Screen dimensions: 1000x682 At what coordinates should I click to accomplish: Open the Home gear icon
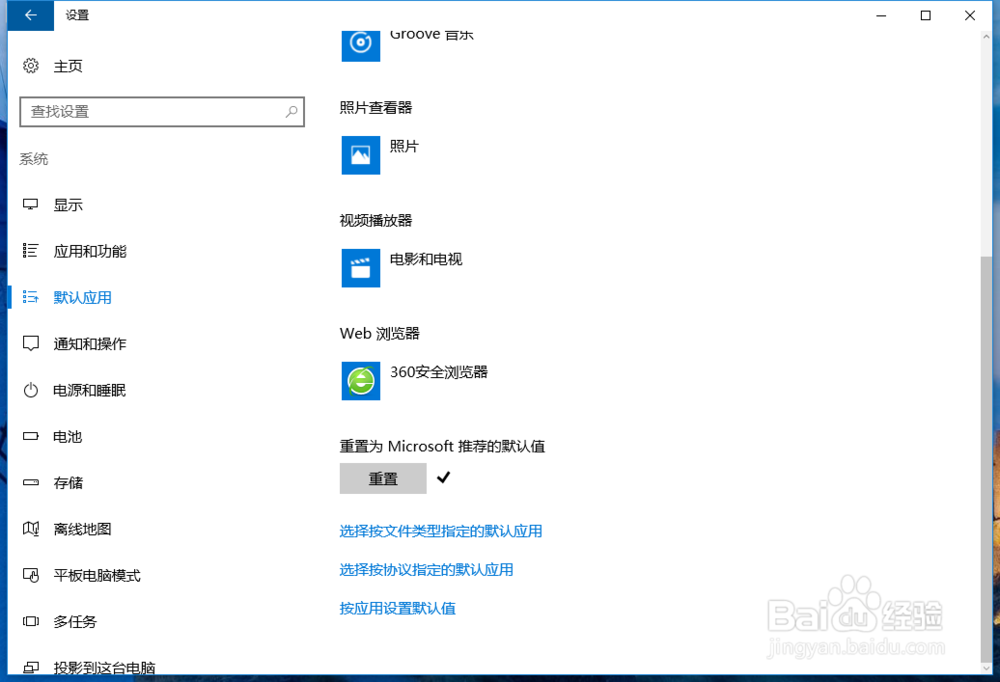31,66
